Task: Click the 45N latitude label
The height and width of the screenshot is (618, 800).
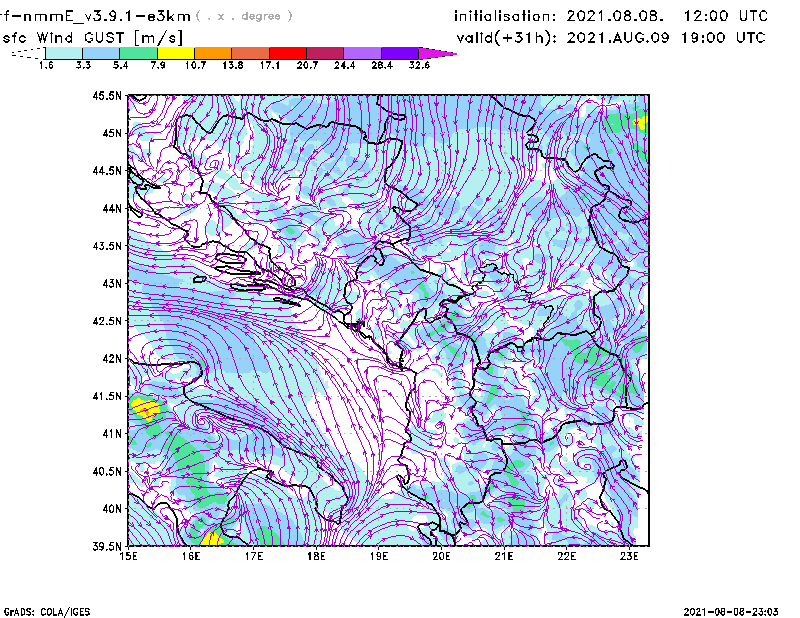Action: [x=112, y=133]
